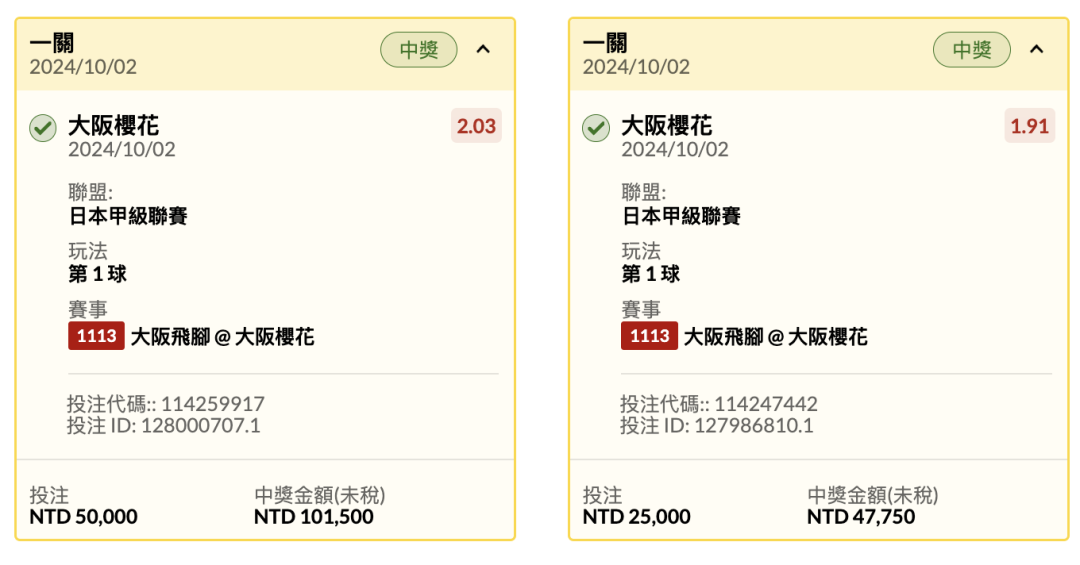Select bet code 114259917
Viewport: 1080px width, 565px height.
click(x=213, y=404)
